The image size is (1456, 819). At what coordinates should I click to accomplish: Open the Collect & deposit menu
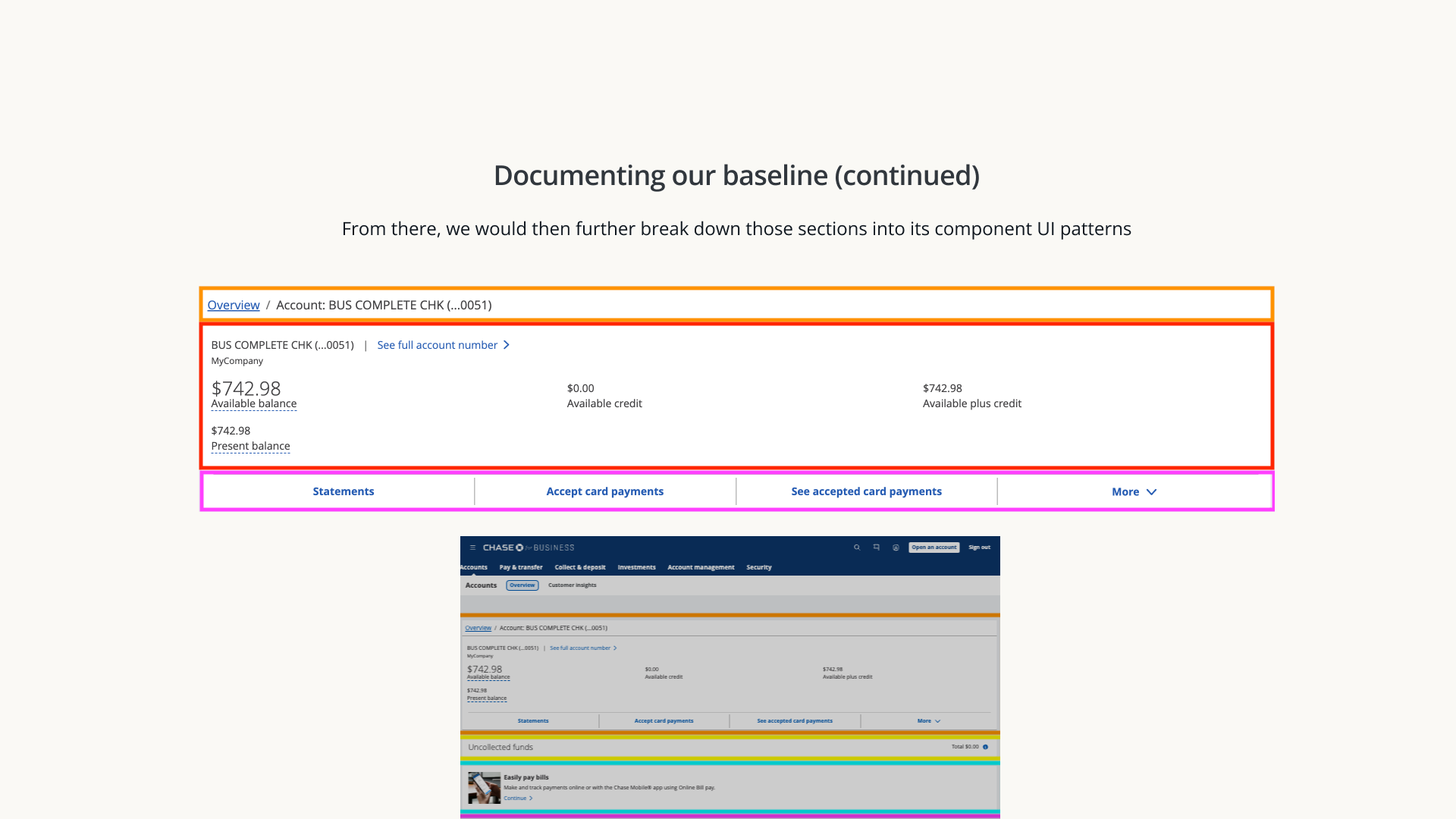click(x=579, y=567)
